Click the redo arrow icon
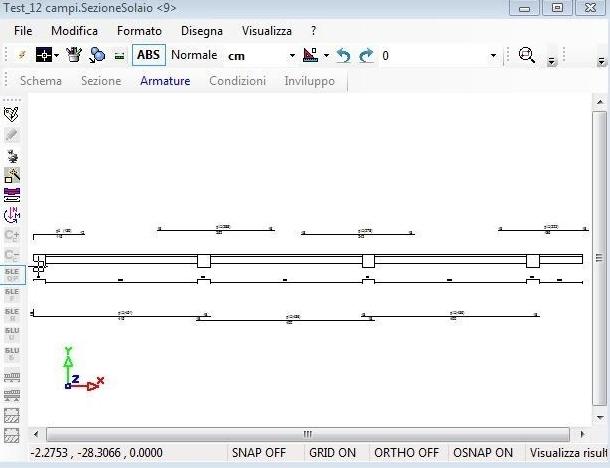The image size is (610, 468). pos(366,56)
